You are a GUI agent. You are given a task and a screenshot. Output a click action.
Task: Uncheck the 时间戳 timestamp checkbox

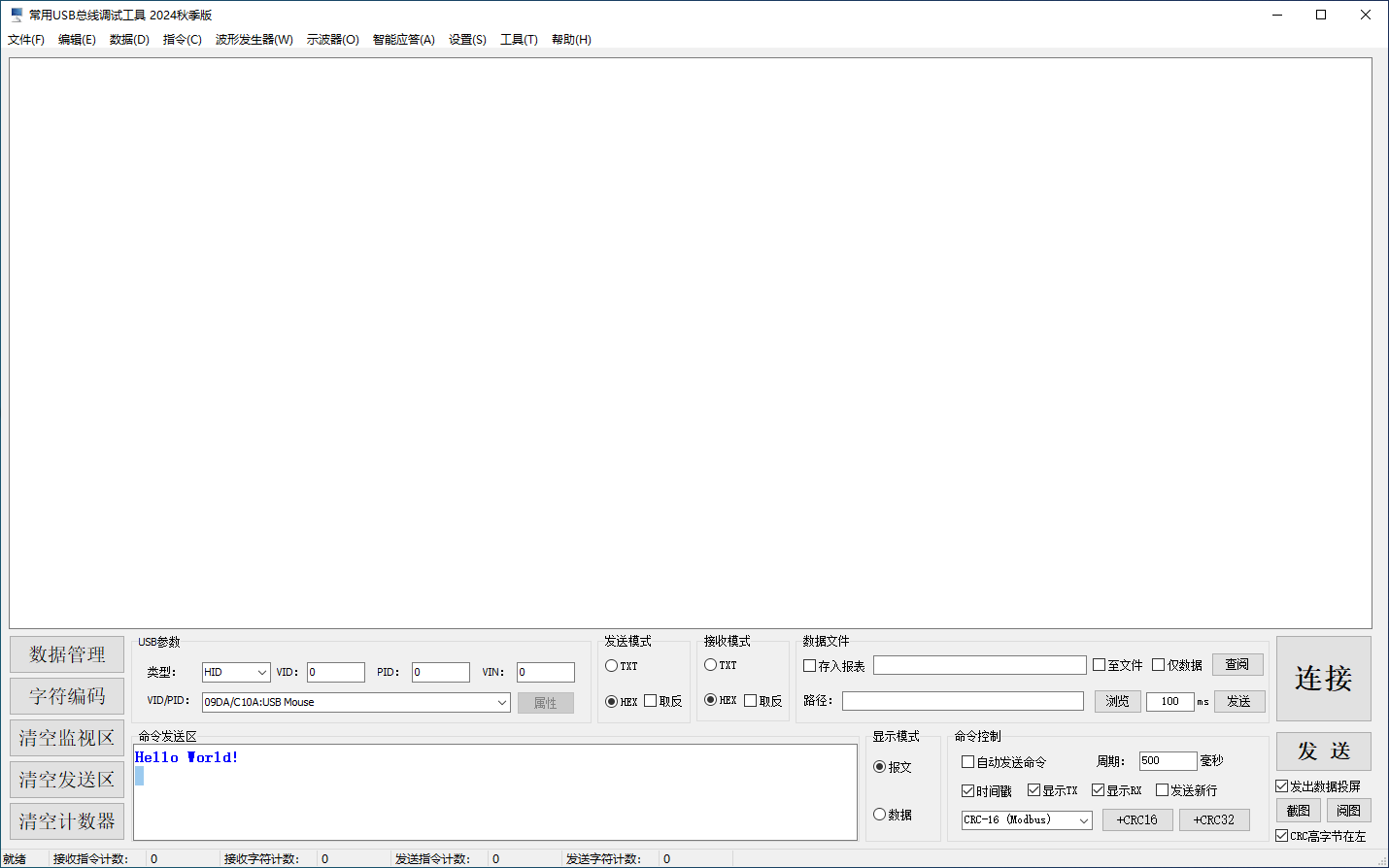click(967, 790)
